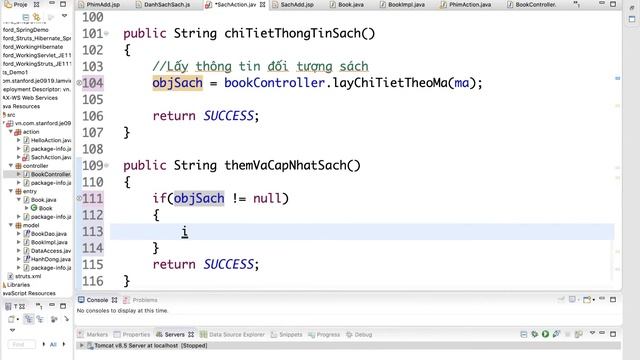Open the Snippets tab
The height and width of the screenshot is (360, 640).
pyautogui.click(x=287, y=335)
